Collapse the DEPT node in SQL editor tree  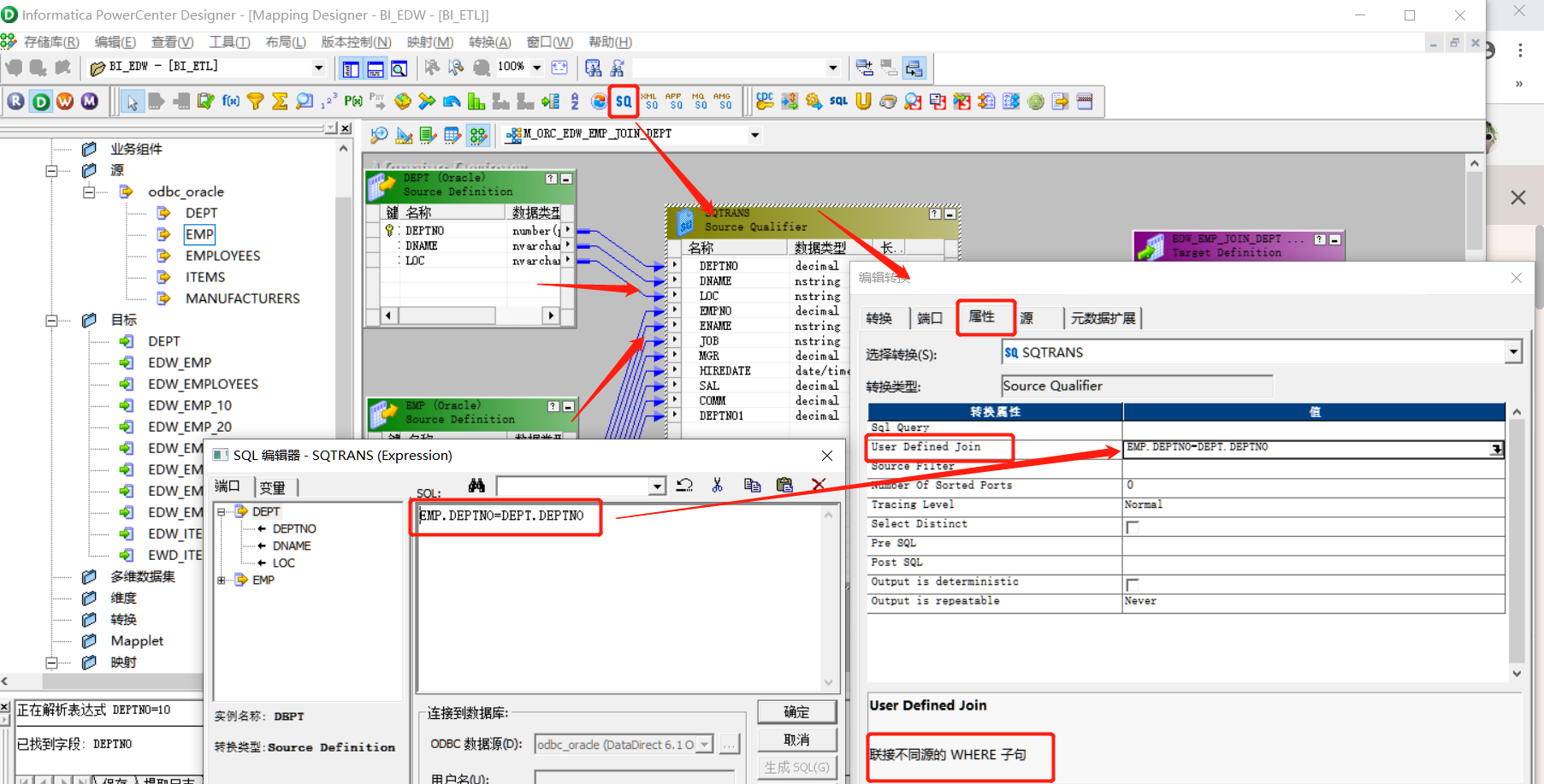[x=221, y=511]
